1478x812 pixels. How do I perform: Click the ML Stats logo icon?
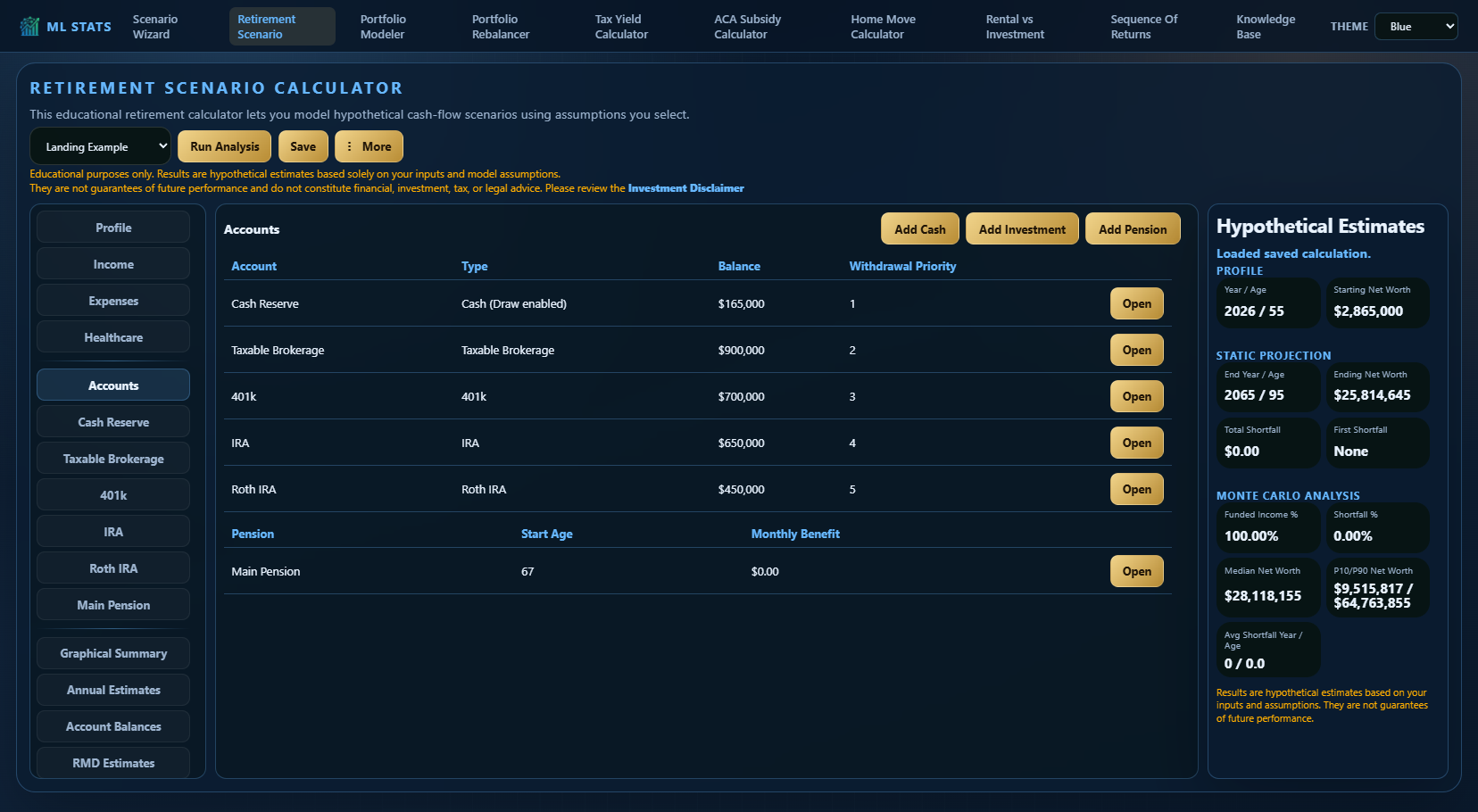(x=29, y=26)
